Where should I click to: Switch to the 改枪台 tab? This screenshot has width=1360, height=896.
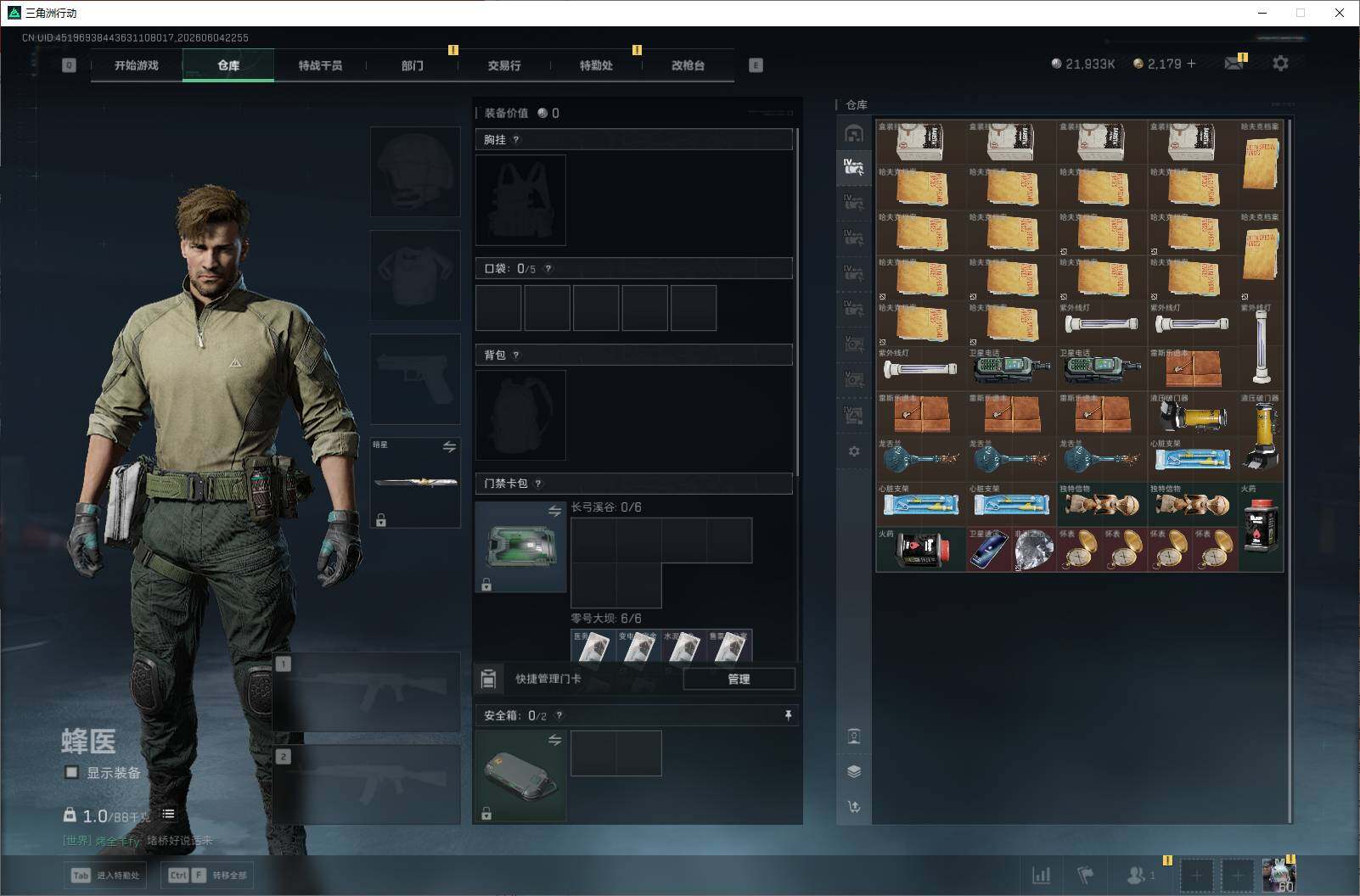(688, 65)
